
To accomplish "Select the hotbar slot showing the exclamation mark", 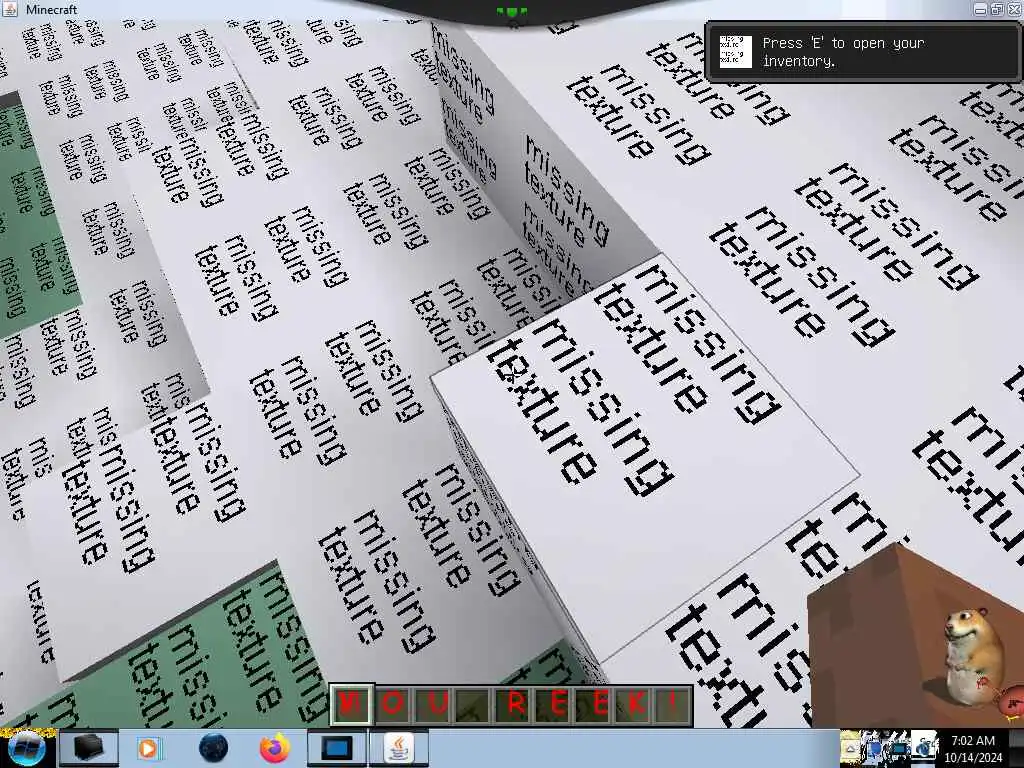I will pos(673,705).
